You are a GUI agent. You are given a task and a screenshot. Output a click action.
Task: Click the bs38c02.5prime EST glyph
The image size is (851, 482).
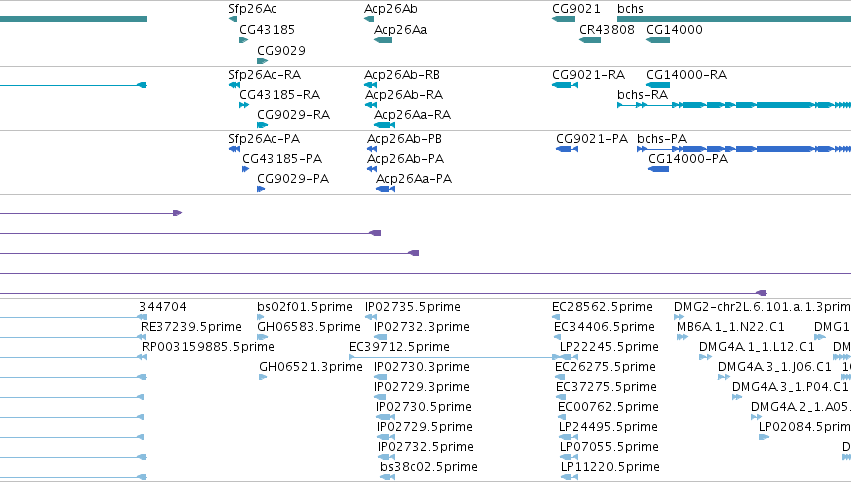point(387,477)
